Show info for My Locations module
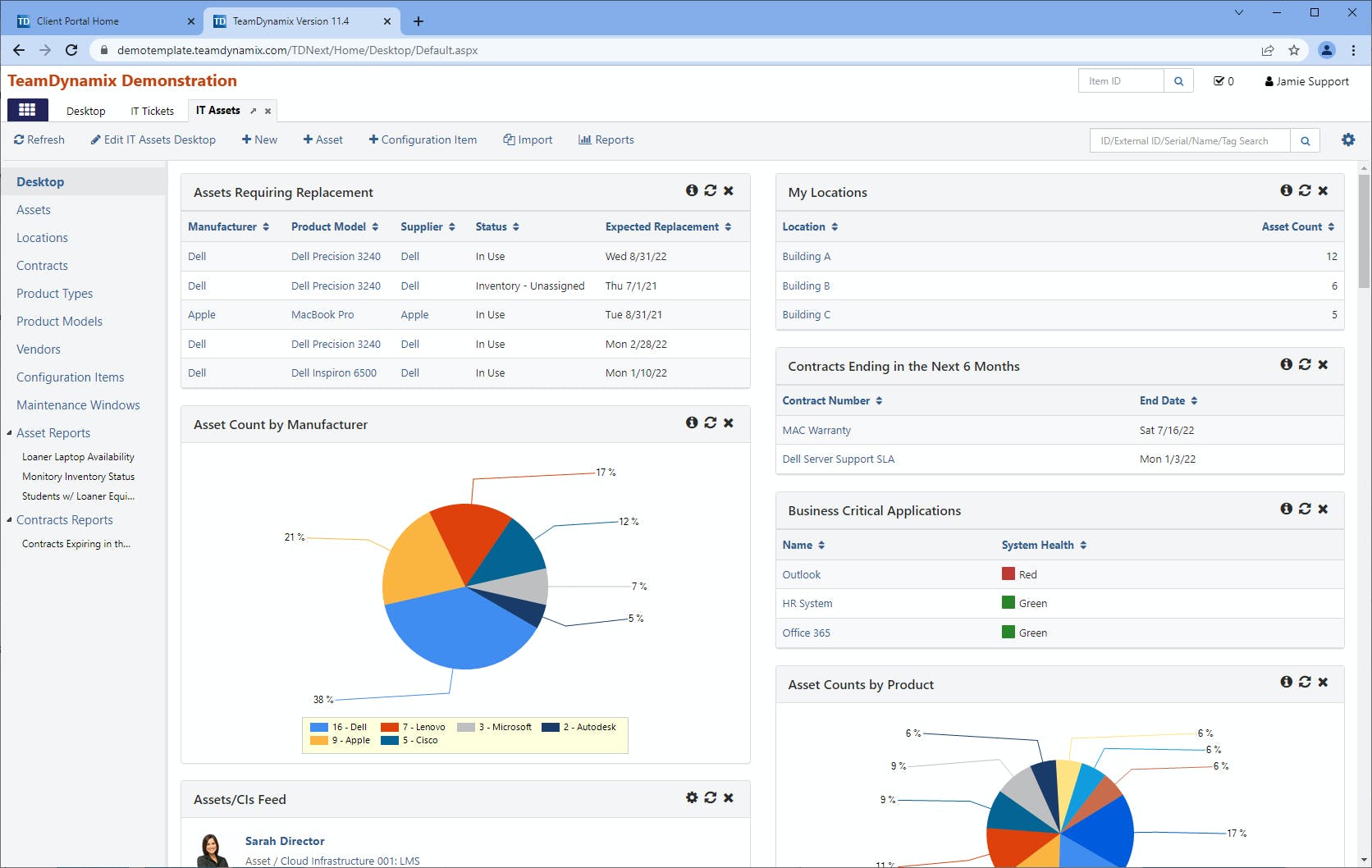Image resolution: width=1372 pixels, height=868 pixels. [1286, 190]
